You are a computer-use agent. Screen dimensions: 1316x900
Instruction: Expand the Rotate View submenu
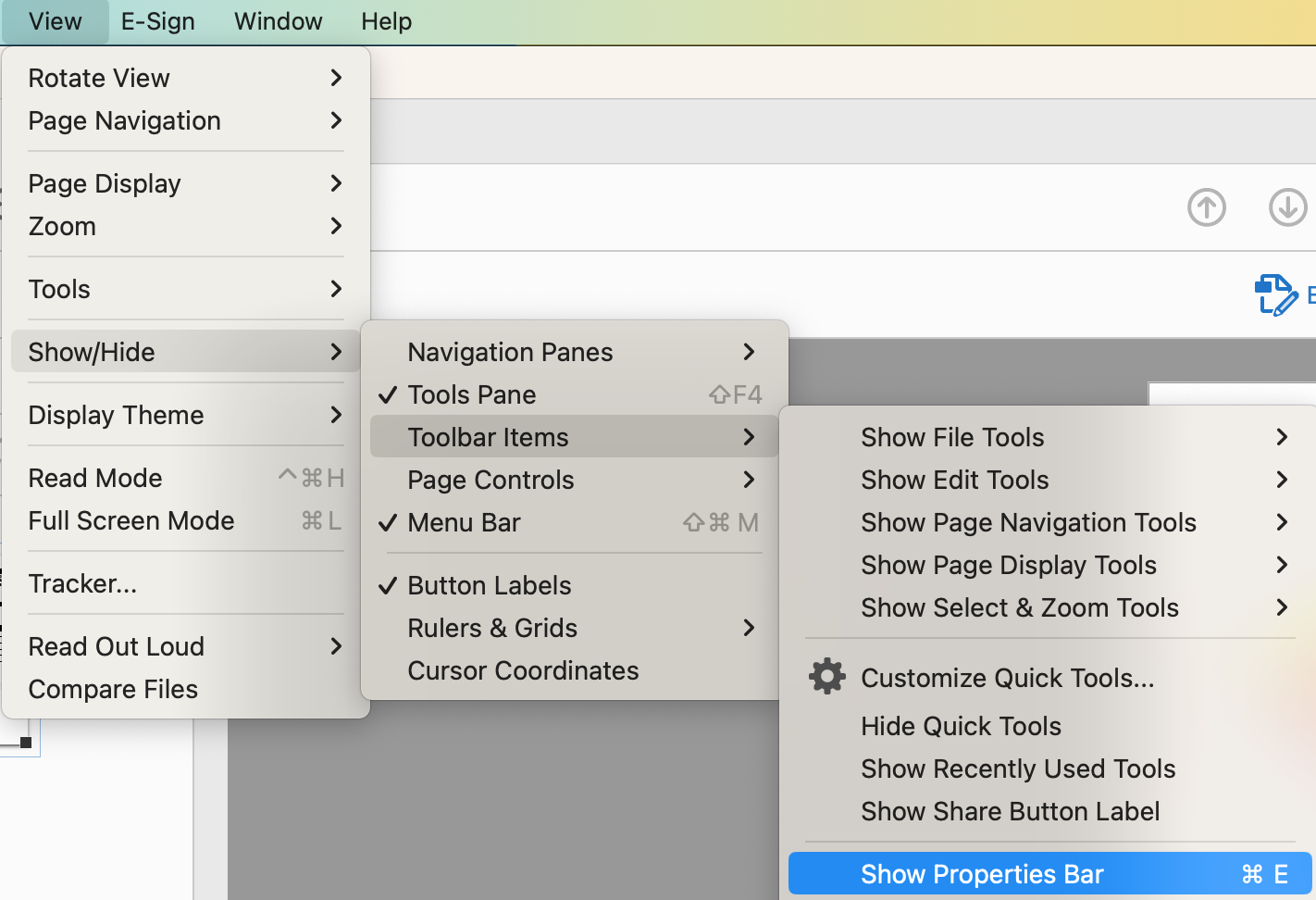(99, 78)
